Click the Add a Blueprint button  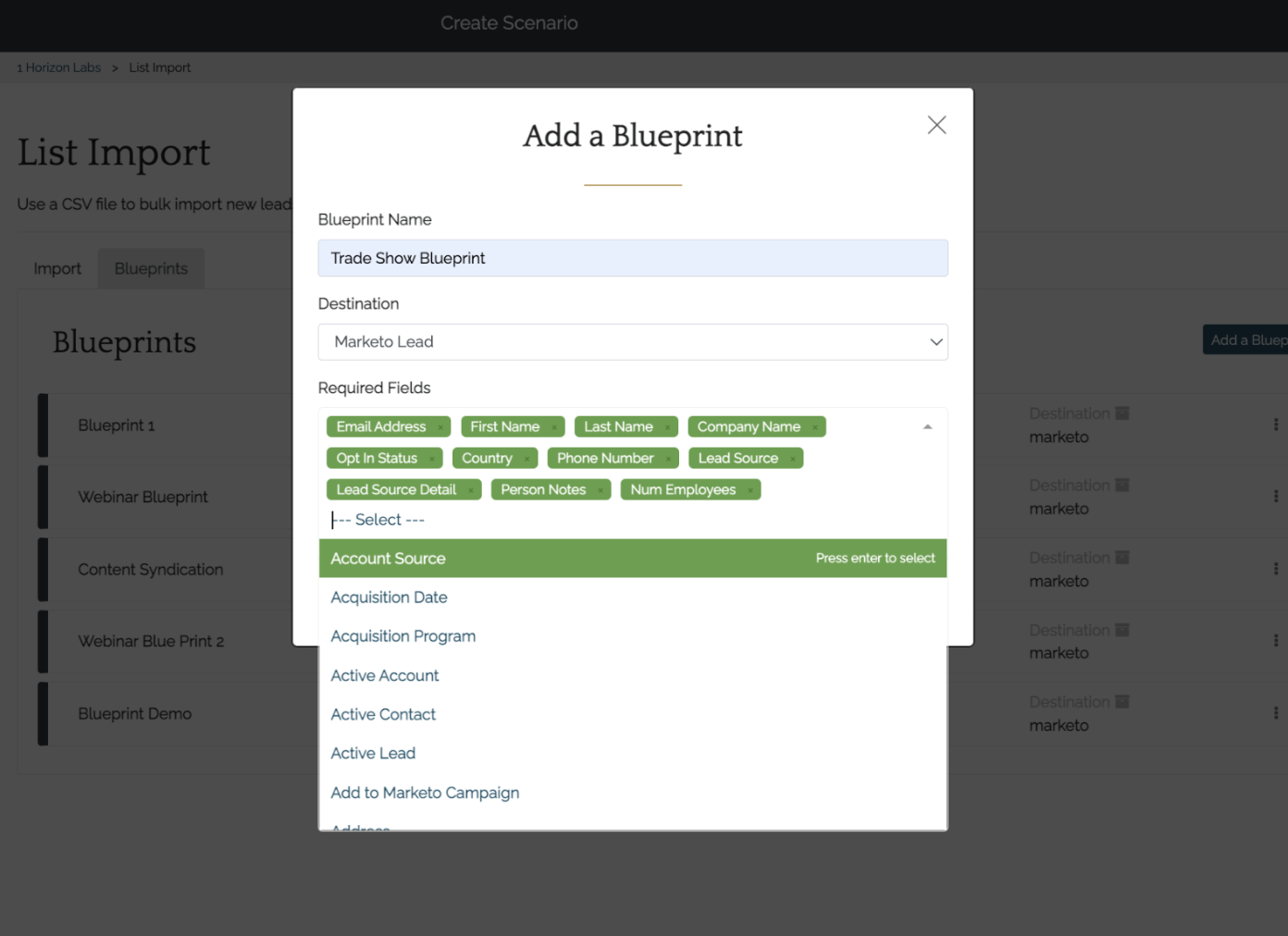pos(1245,340)
